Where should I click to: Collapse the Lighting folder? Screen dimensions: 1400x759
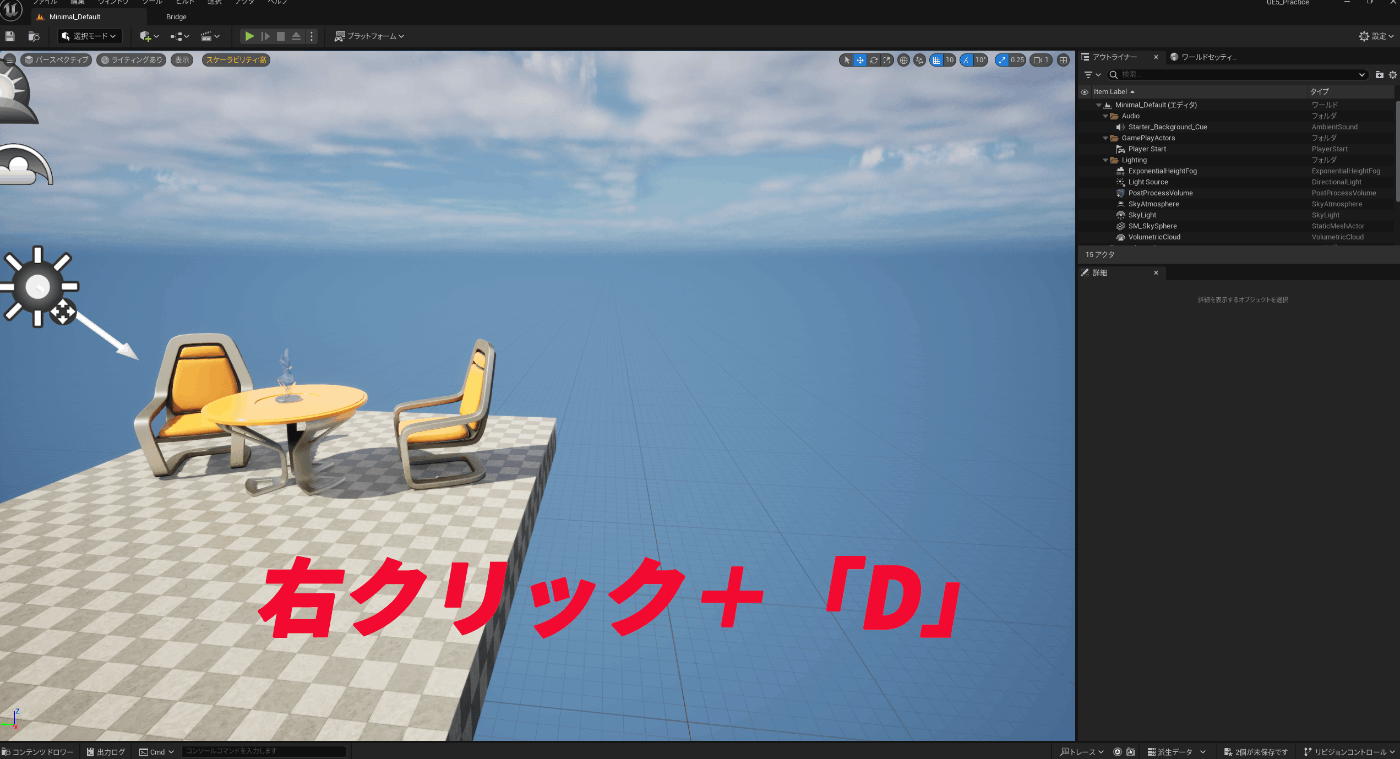click(x=1105, y=160)
